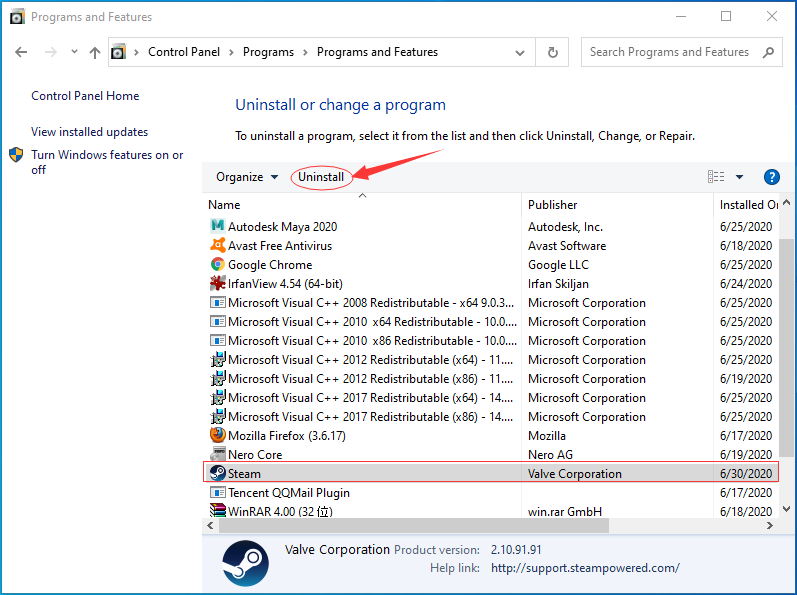Expand chevron after Programs breadcrumb
The image size is (797, 595).
click(305, 52)
